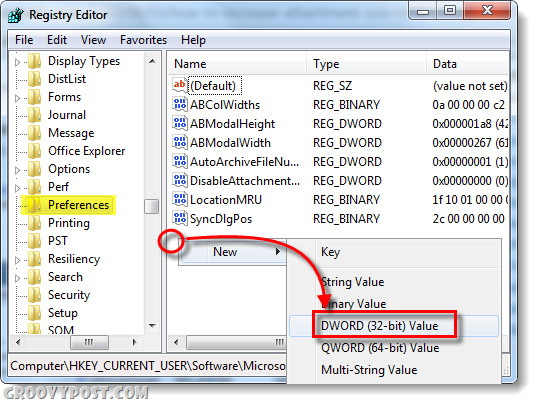Expand the Search key arrow
This screenshot has height=404, width=538.
(17, 278)
